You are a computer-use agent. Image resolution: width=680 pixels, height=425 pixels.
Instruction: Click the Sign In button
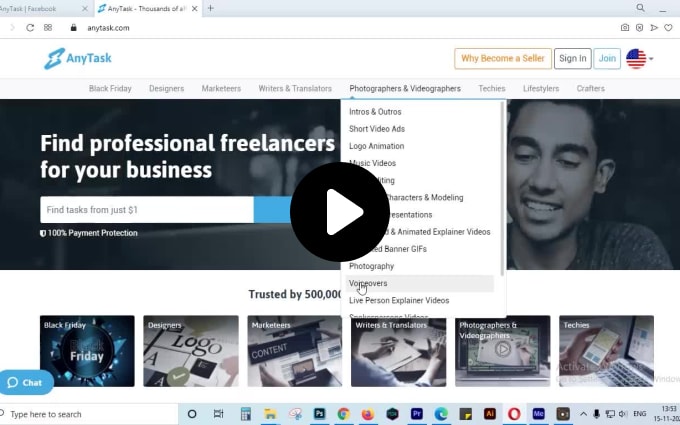coord(572,59)
